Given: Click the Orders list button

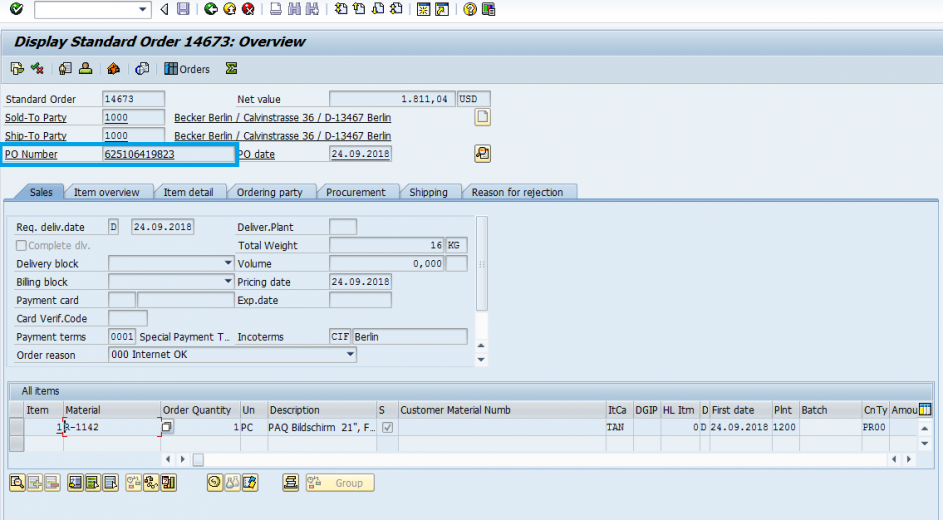Looking at the screenshot, I should pos(187,69).
